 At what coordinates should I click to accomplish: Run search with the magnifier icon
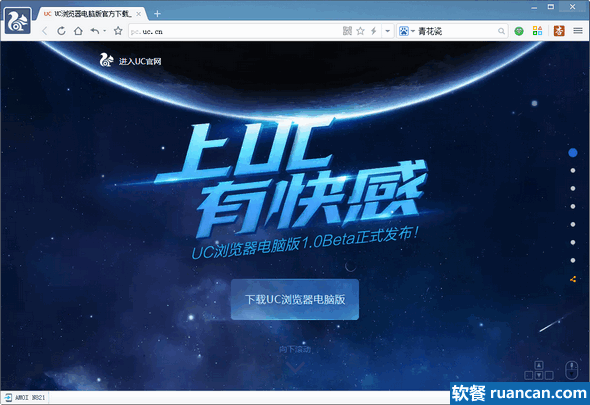501,31
